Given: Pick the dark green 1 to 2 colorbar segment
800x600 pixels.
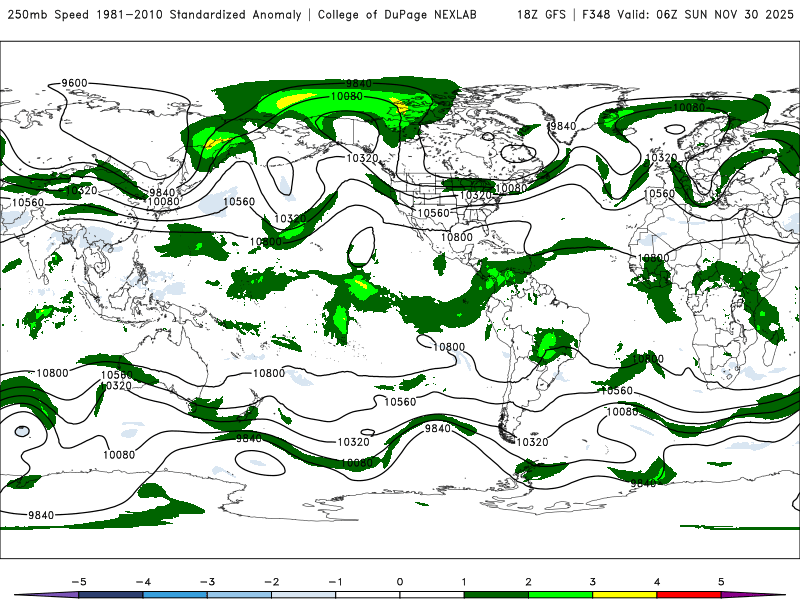Looking at the screenshot, I should pyautogui.click(x=496, y=595).
